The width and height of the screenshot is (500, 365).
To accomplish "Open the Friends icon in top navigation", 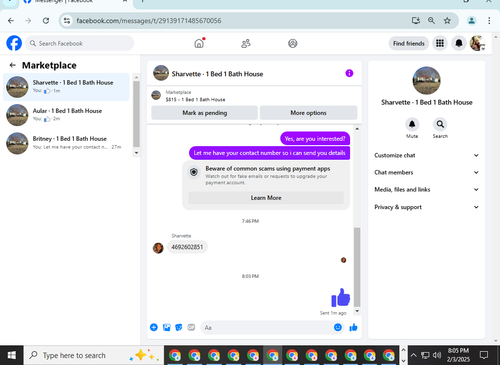I will click(x=246, y=43).
